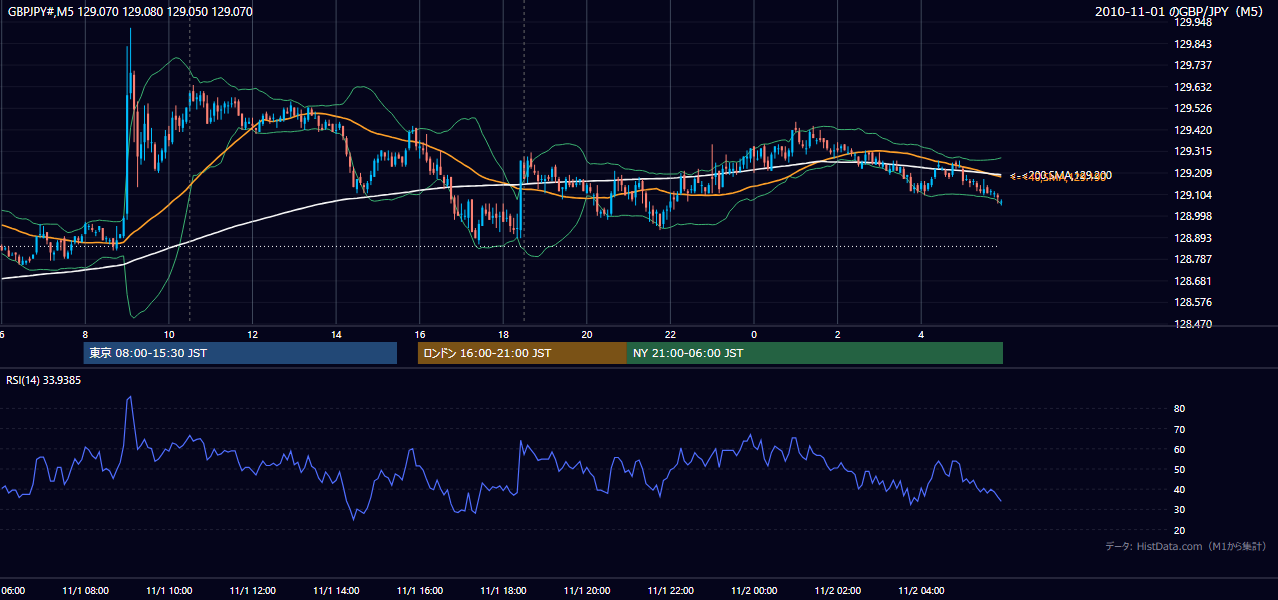Click the chart title 2010-11-01 のGBP/JPY (M5)
Viewport: 1278px width, 600px height.
coord(1180,12)
